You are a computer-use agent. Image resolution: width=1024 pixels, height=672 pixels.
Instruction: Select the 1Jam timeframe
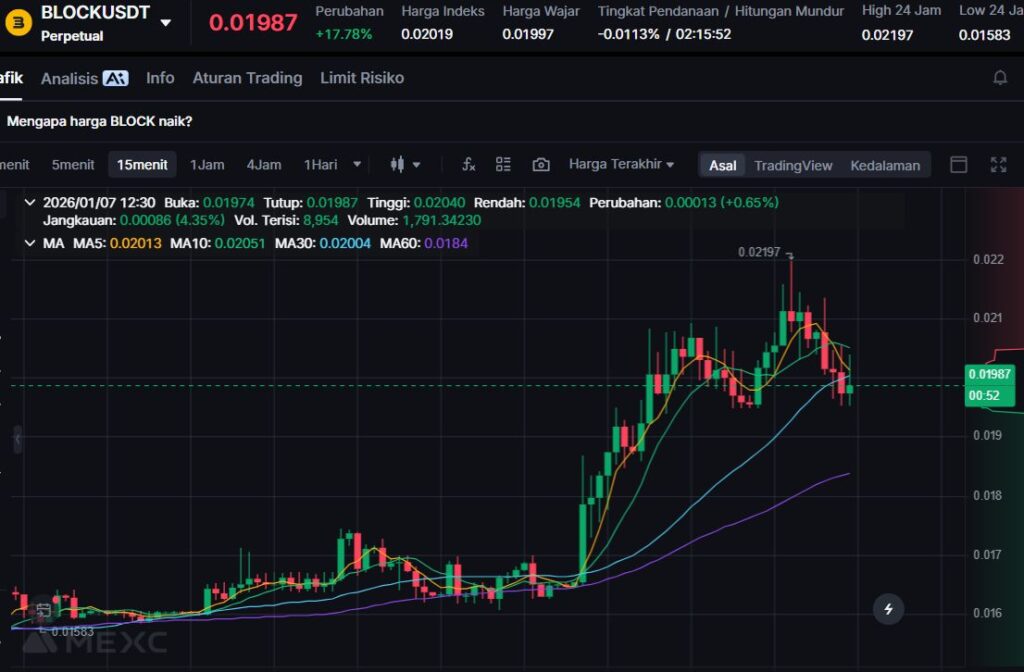207,165
